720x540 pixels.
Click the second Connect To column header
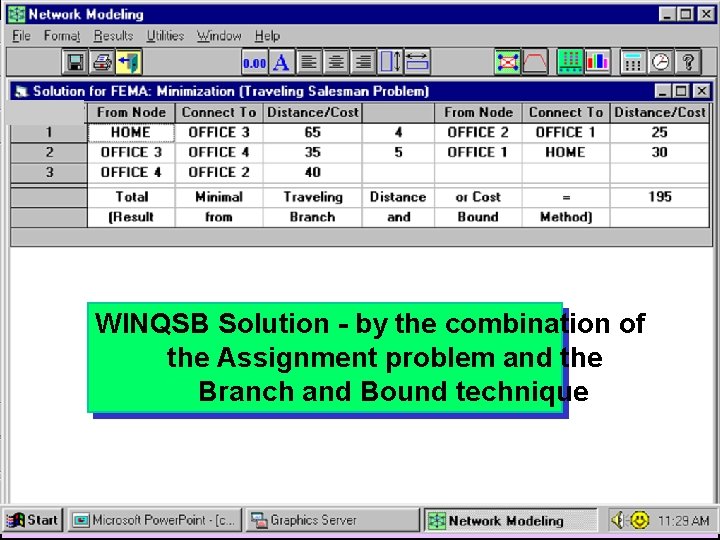566,112
